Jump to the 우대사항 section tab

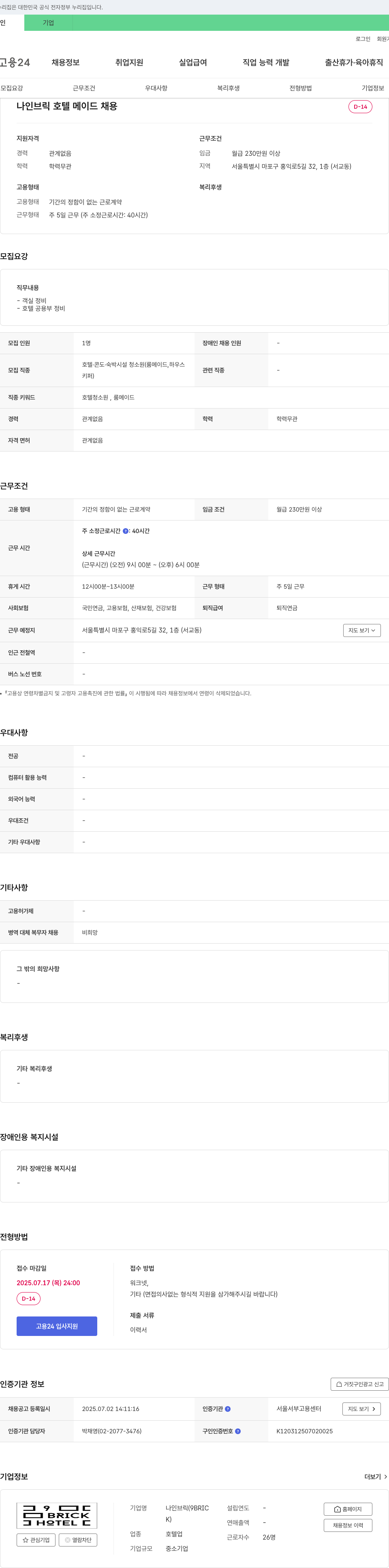click(x=156, y=88)
